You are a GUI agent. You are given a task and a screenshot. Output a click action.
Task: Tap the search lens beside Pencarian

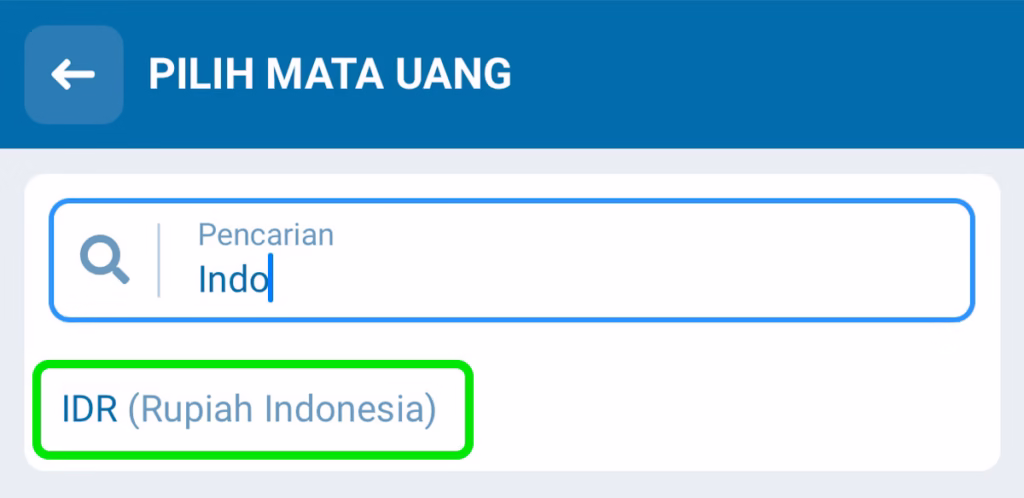104,261
